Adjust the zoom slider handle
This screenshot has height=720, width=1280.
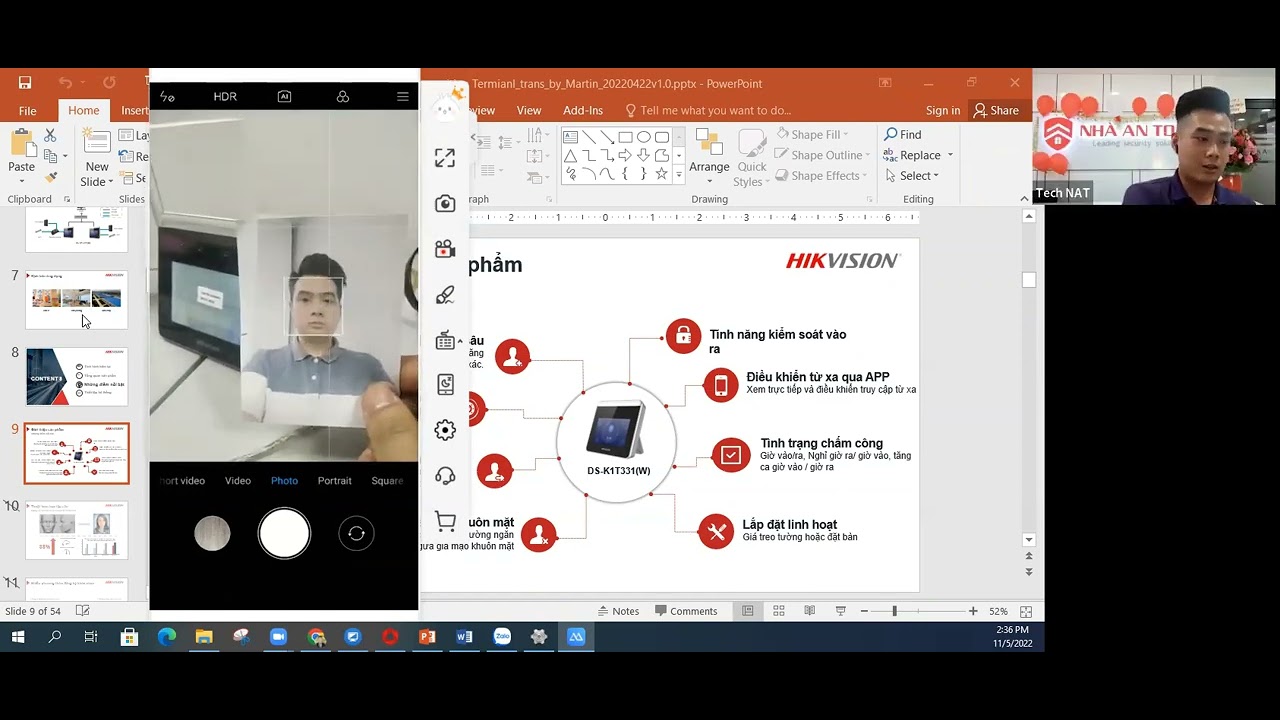pos(894,611)
